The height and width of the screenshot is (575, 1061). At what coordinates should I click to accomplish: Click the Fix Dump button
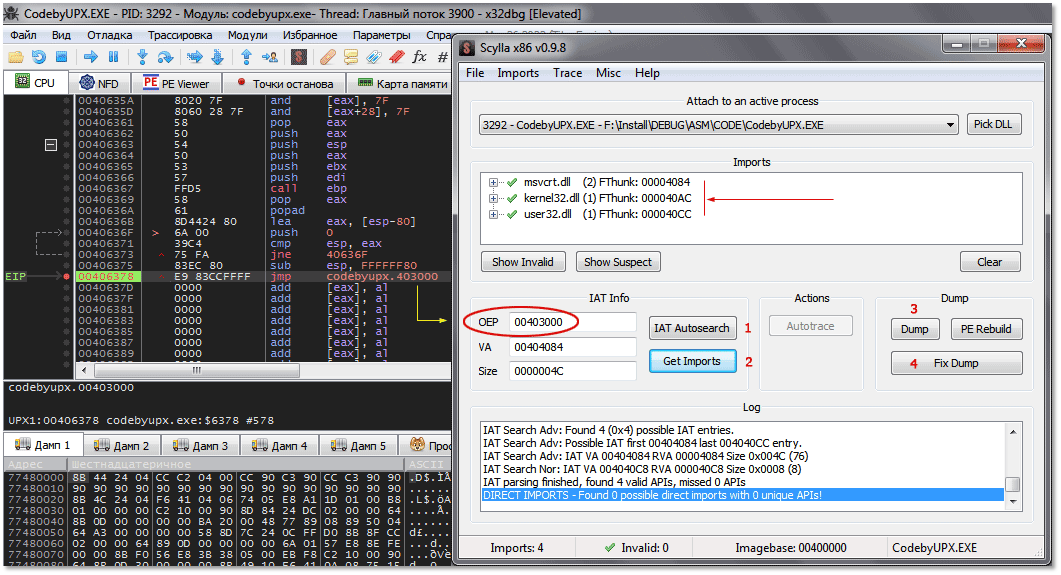click(x=956, y=363)
